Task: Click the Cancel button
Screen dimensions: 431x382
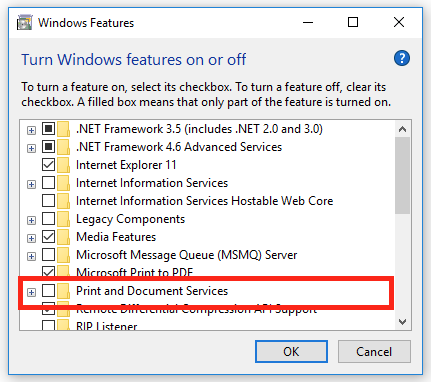Action: (374, 351)
